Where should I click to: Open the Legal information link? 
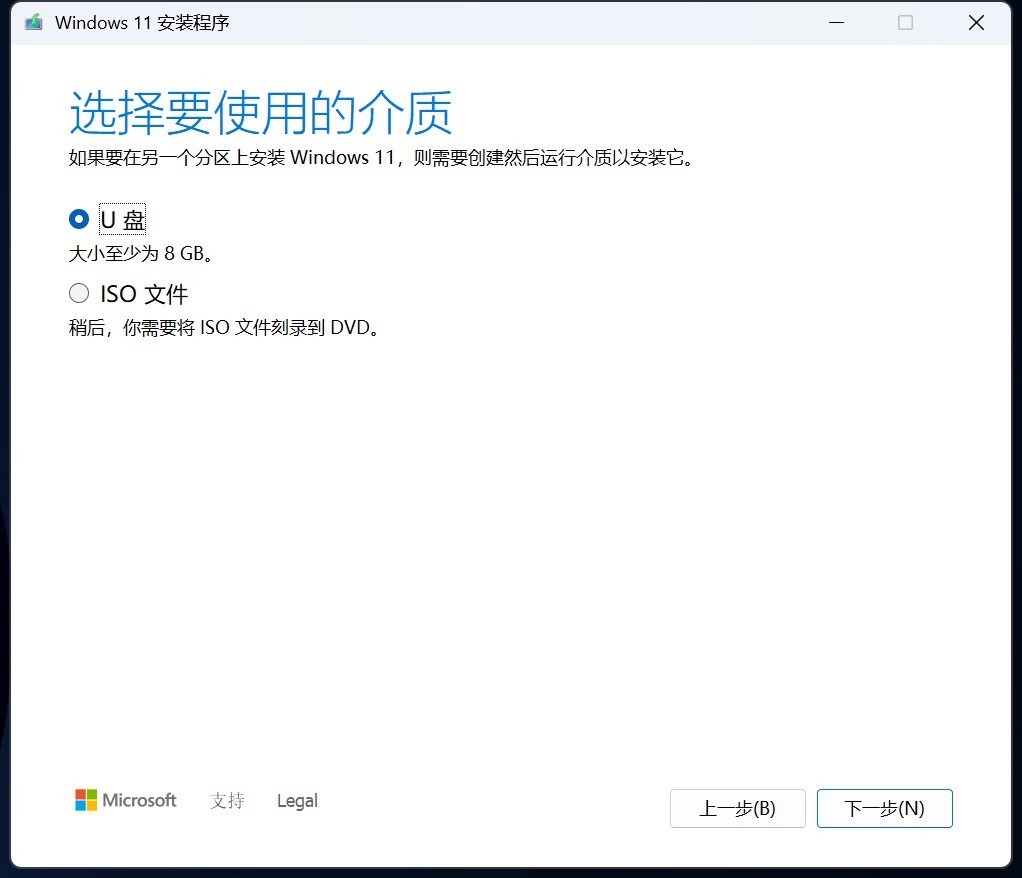click(296, 800)
